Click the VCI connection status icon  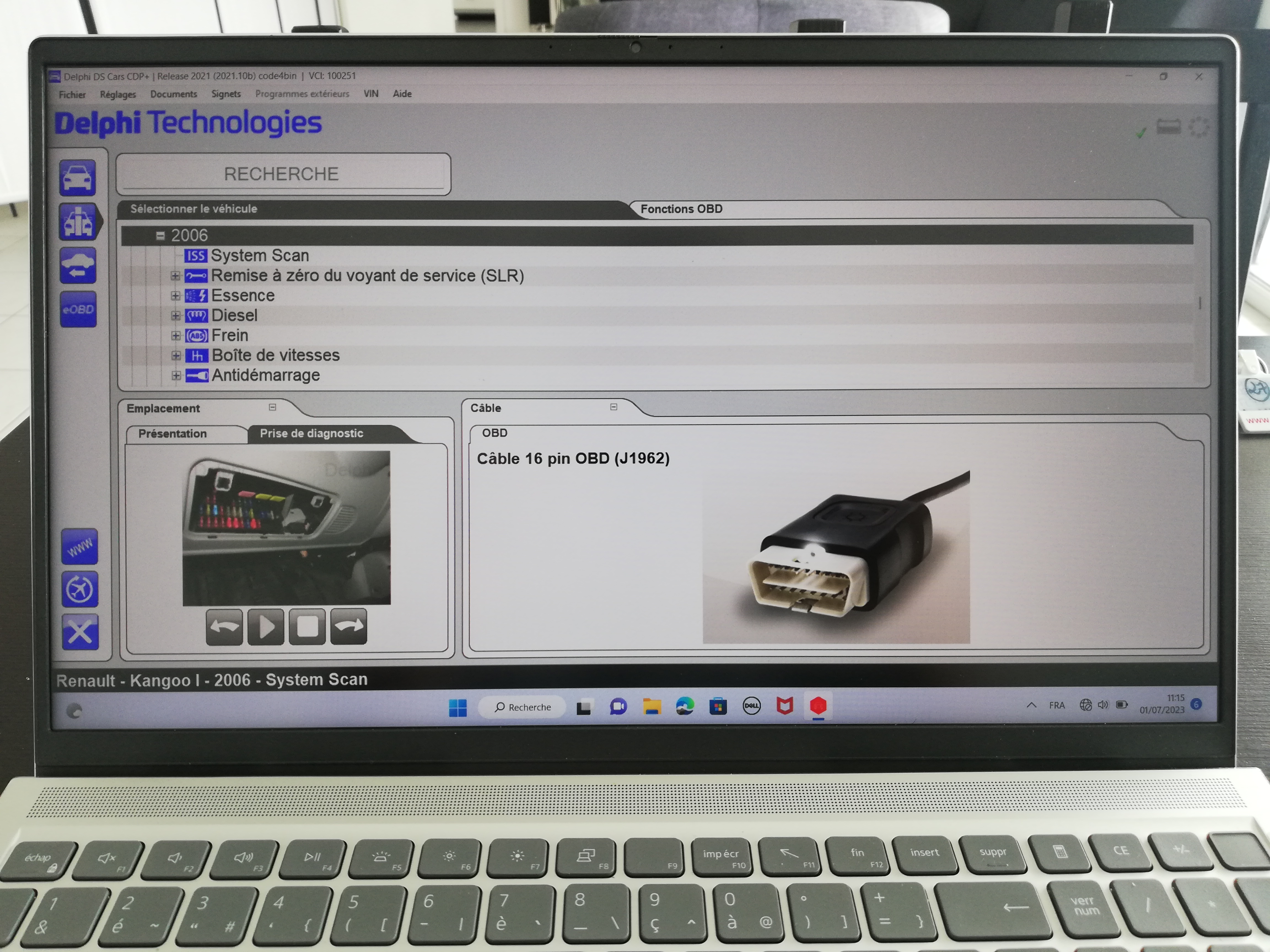[x=1168, y=126]
